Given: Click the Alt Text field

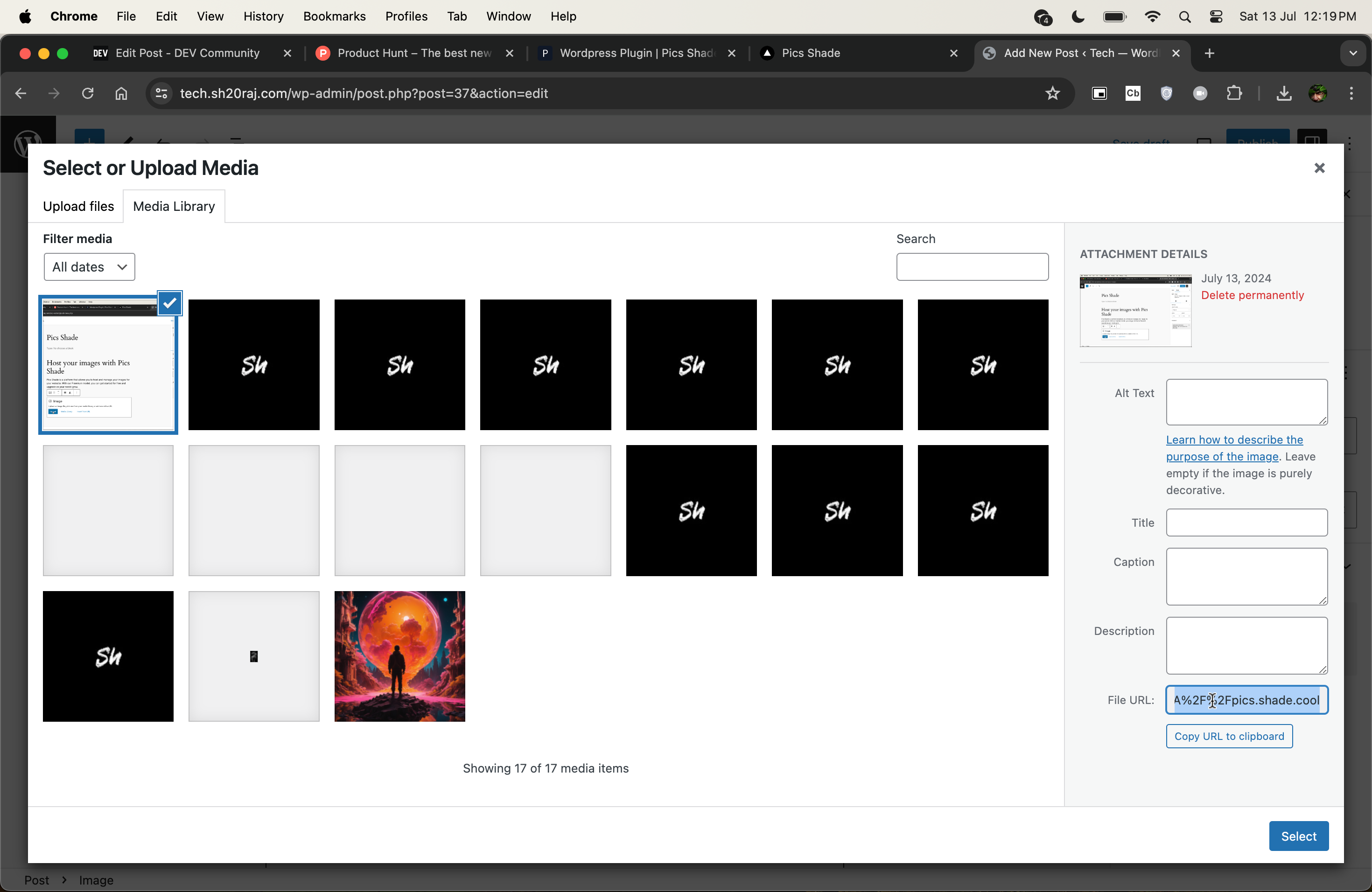Looking at the screenshot, I should [x=1246, y=402].
